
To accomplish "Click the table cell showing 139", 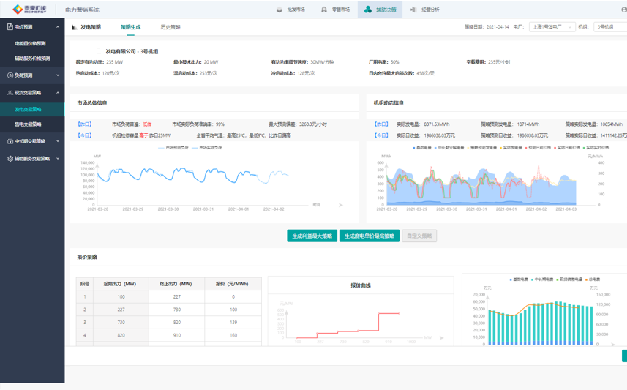I will [x=233, y=322].
